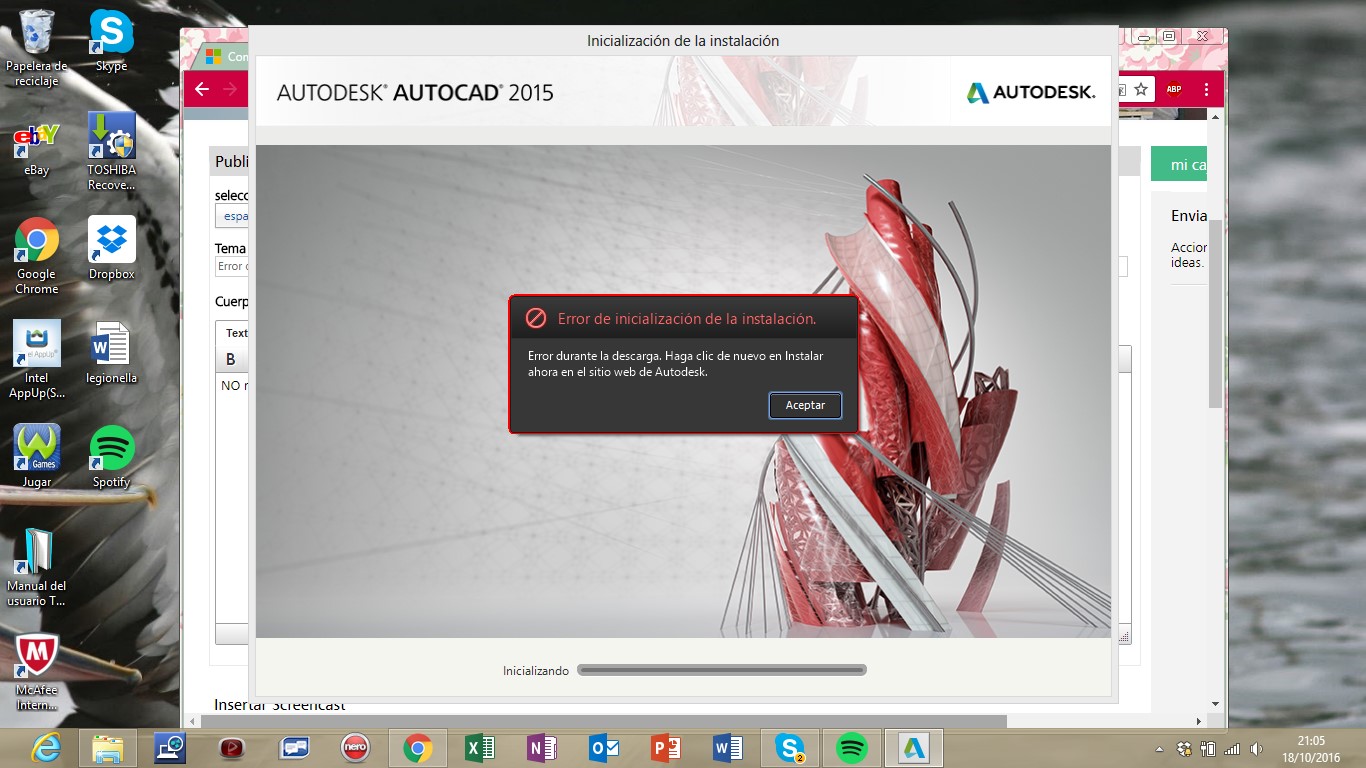This screenshot has height=768, width=1366.
Task: Click the Chrome scrollbar up arrow
Action: (1215, 117)
